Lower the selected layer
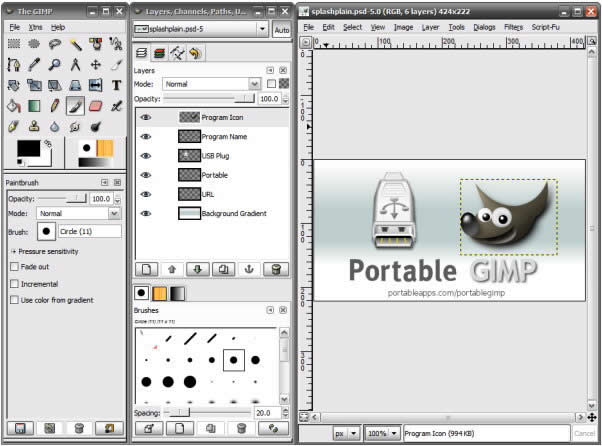The image size is (602, 446). (198, 269)
